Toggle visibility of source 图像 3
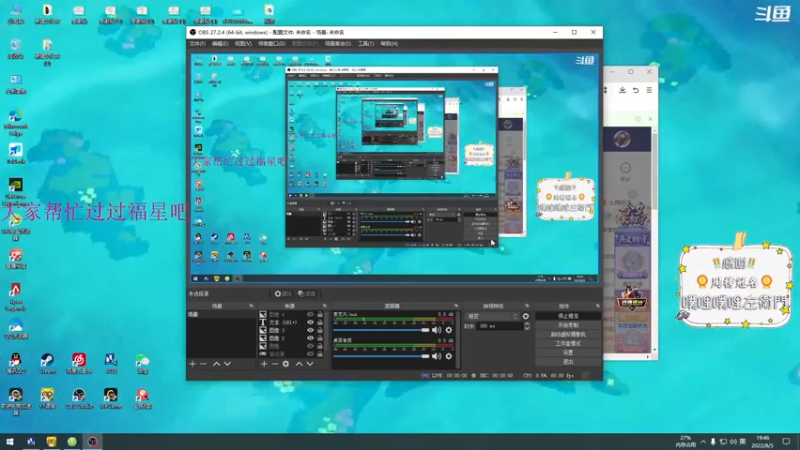 point(310,330)
